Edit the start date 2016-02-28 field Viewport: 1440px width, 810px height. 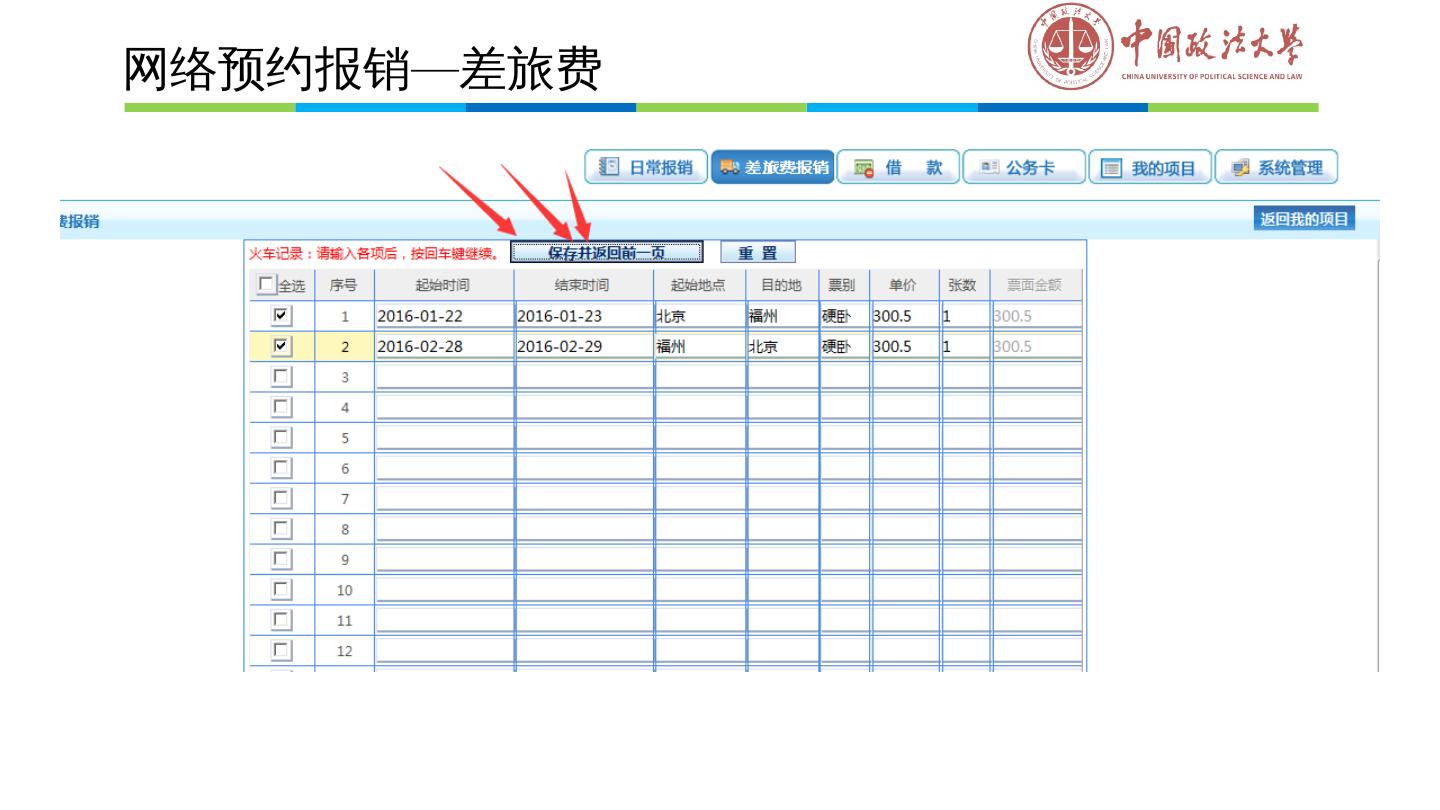(445, 346)
